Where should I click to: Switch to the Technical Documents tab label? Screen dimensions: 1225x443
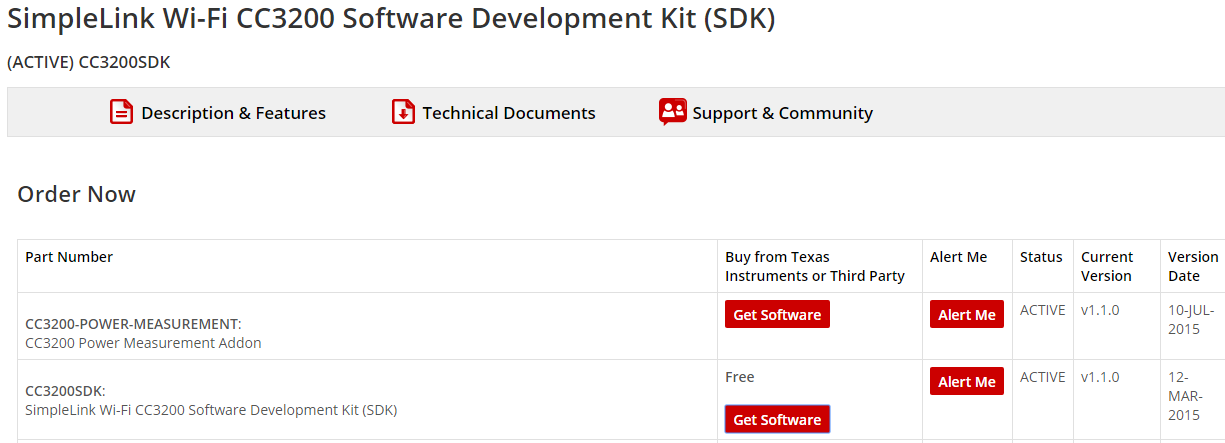click(509, 113)
